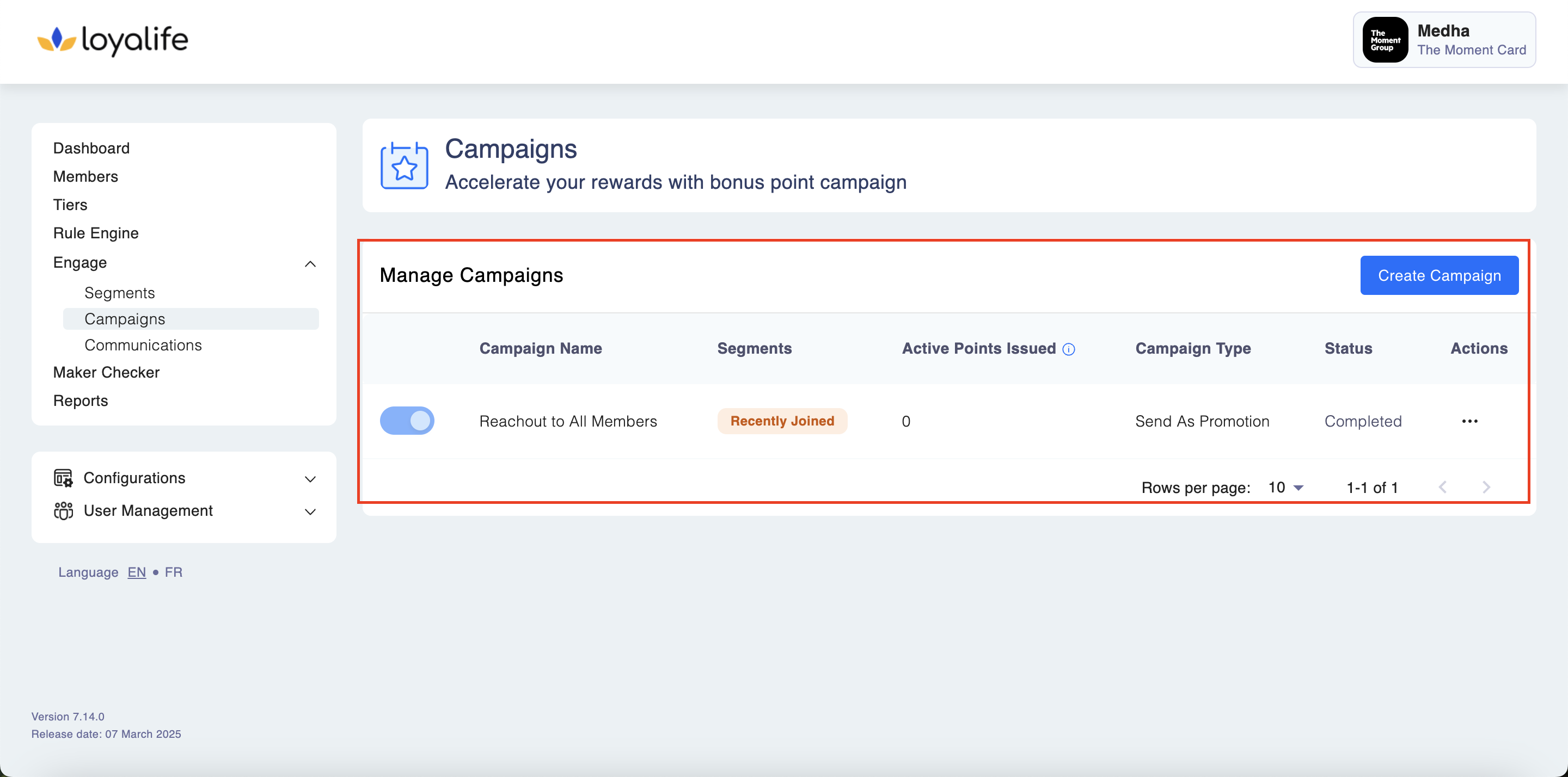
Task: Go to the previous page arrow
Action: coord(1442,488)
